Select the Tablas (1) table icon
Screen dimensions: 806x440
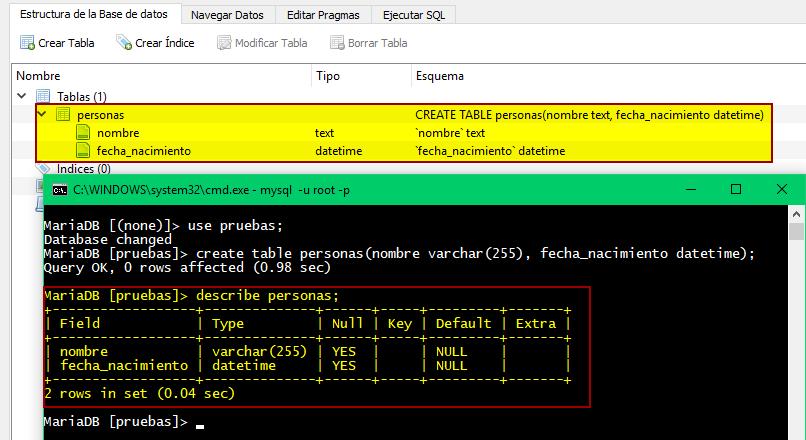[43, 96]
